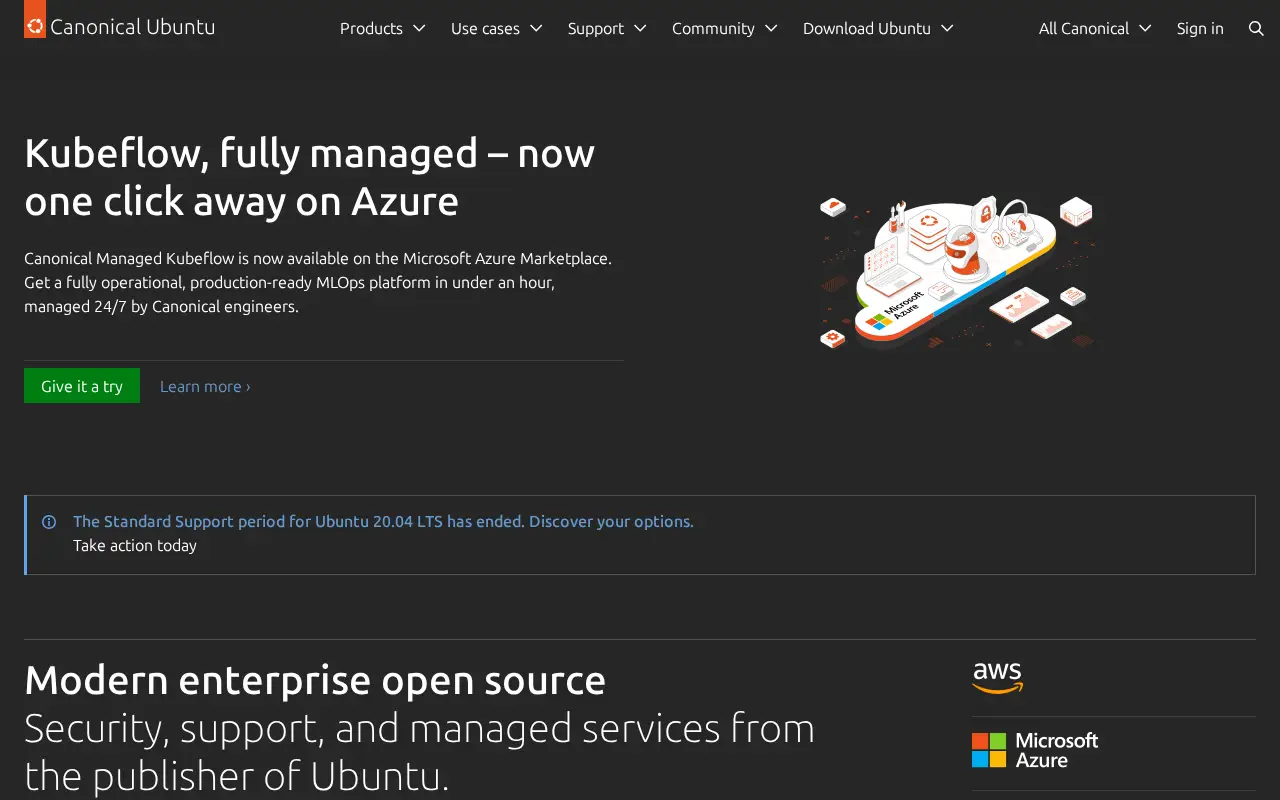The height and width of the screenshot is (800, 1280).
Task: Click the 'Kubeflow, fully managed' headline
Action: pos(310,177)
